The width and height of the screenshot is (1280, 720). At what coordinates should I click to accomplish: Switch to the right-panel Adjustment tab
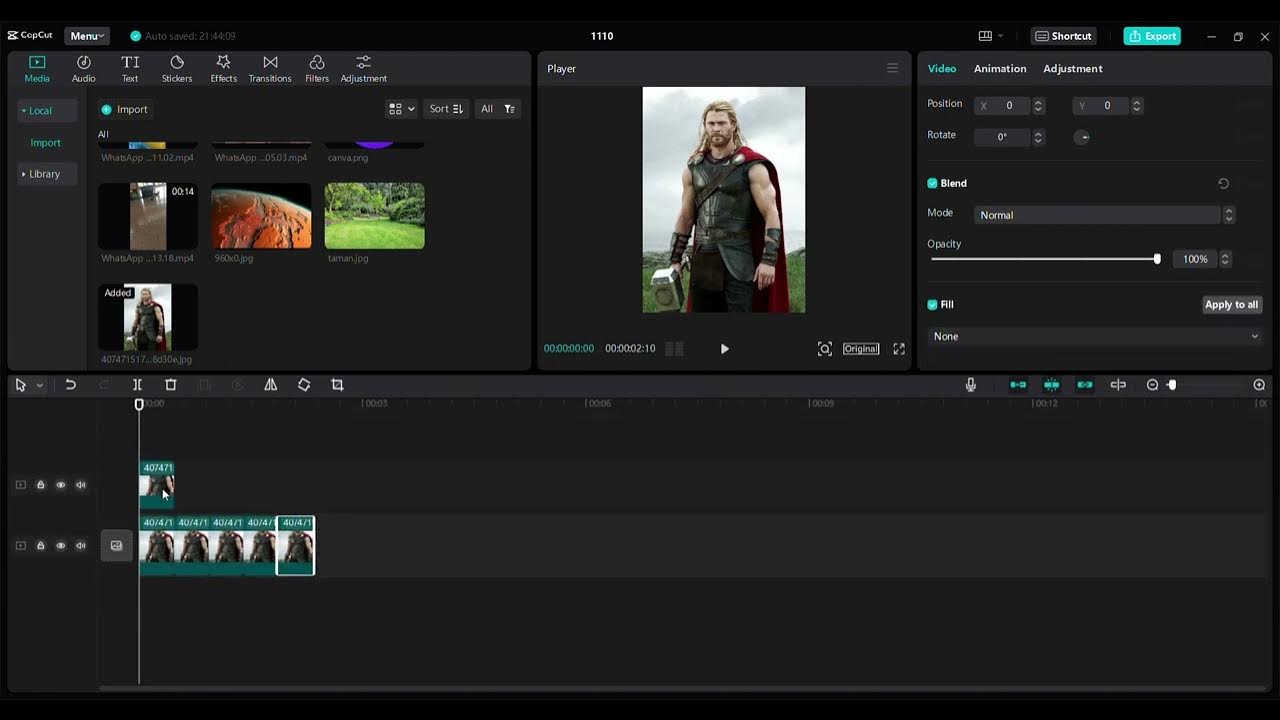pyautogui.click(x=1073, y=69)
